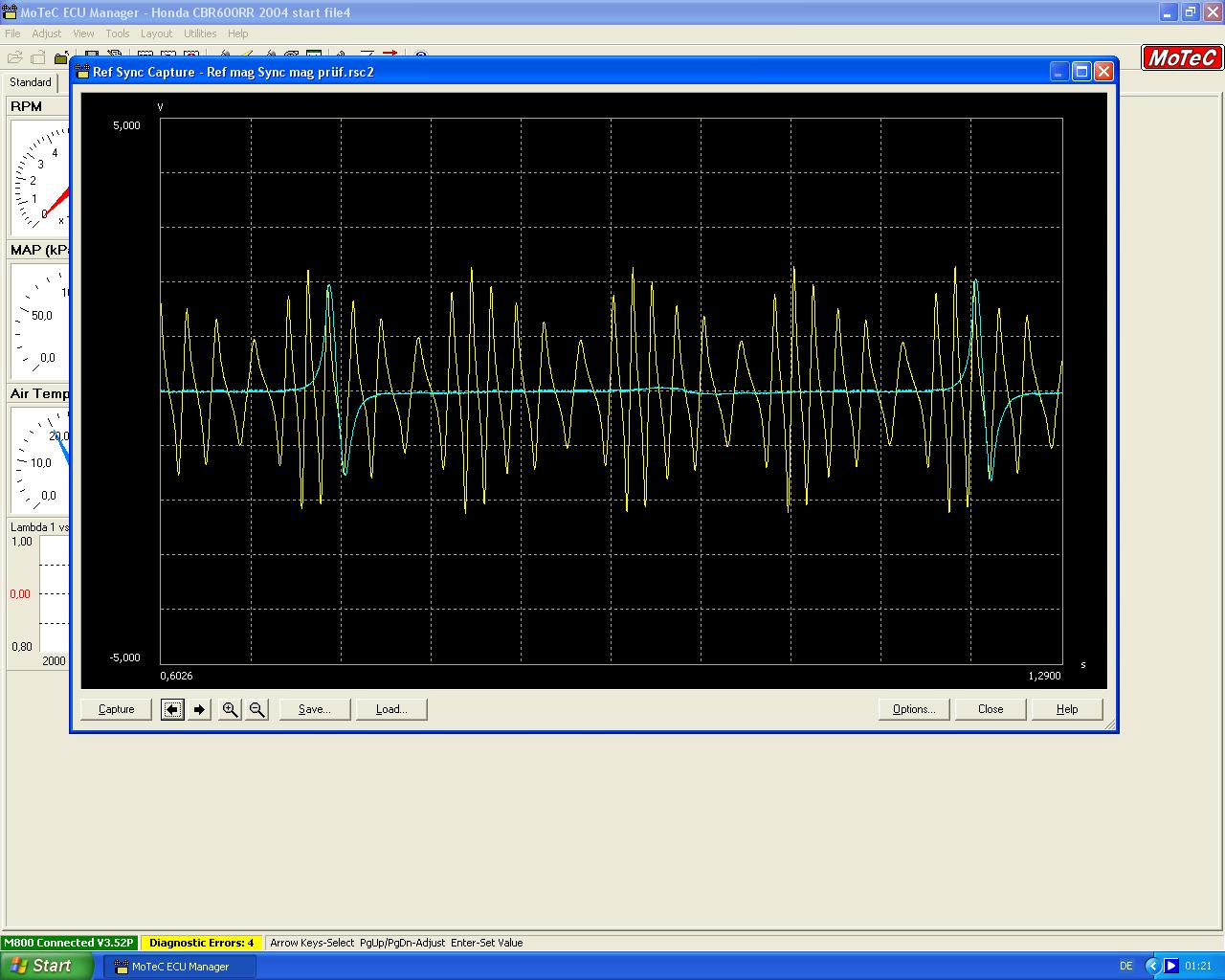The width and height of the screenshot is (1225, 980).
Task: Click the 1,2900 end time label
Action: point(1044,676)
